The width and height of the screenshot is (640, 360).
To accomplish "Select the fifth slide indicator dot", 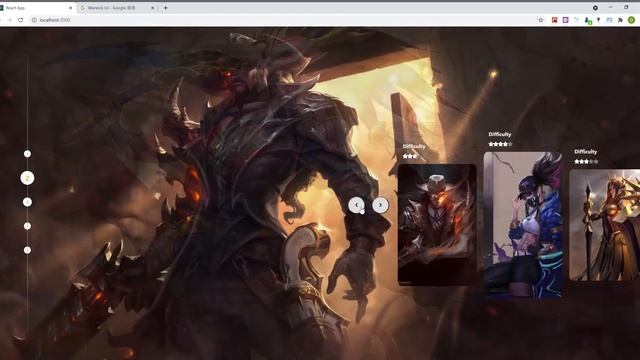I will tap(27, 250).
